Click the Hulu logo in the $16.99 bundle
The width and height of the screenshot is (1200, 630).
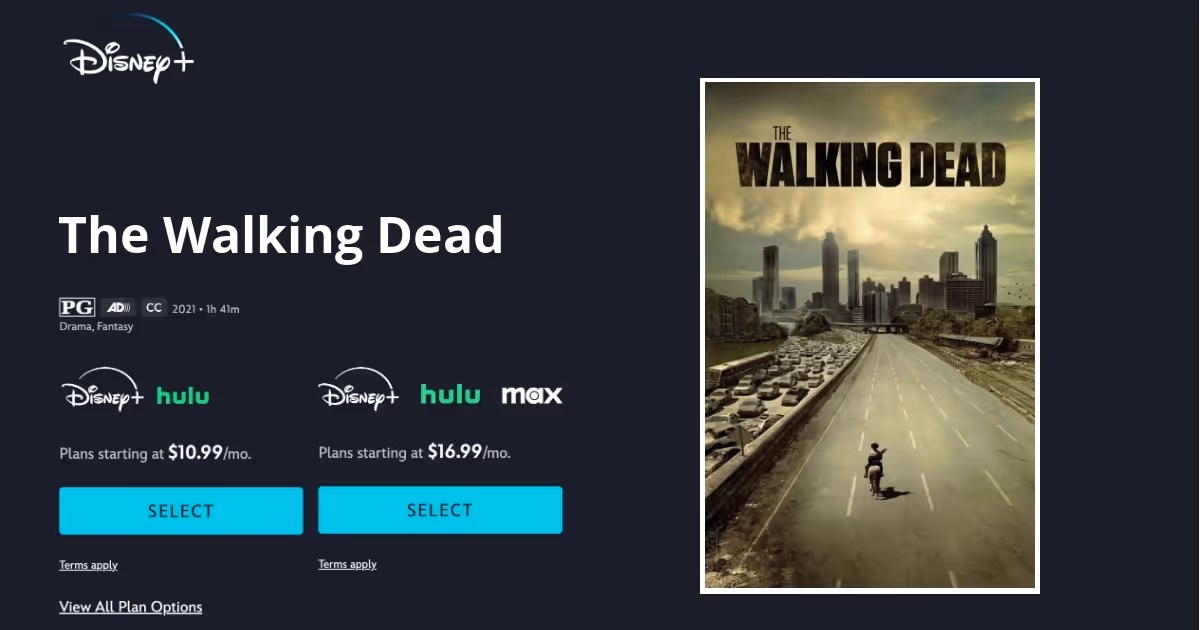450,394
